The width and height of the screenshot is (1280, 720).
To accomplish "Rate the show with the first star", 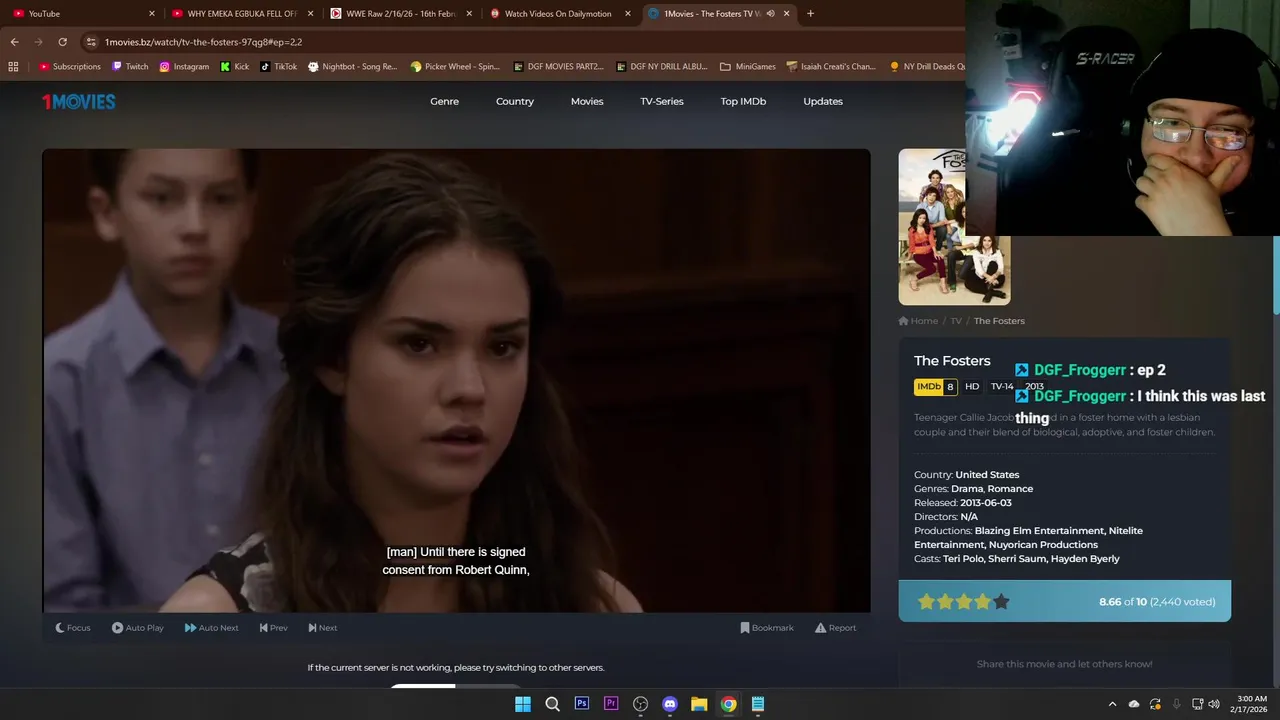I will point(926,601).
